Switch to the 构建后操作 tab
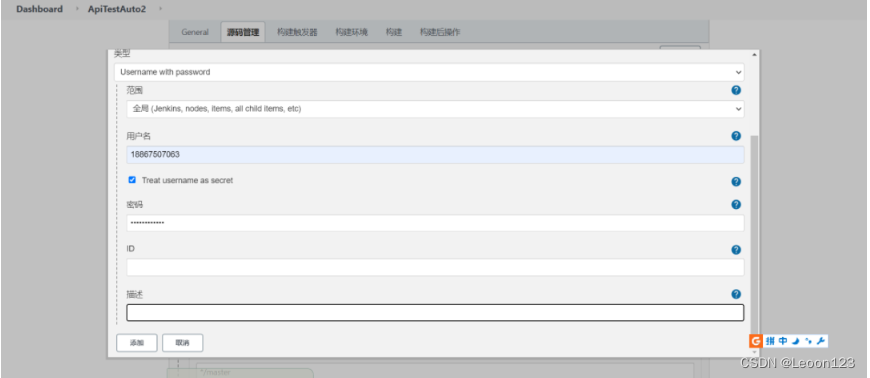 439,32
